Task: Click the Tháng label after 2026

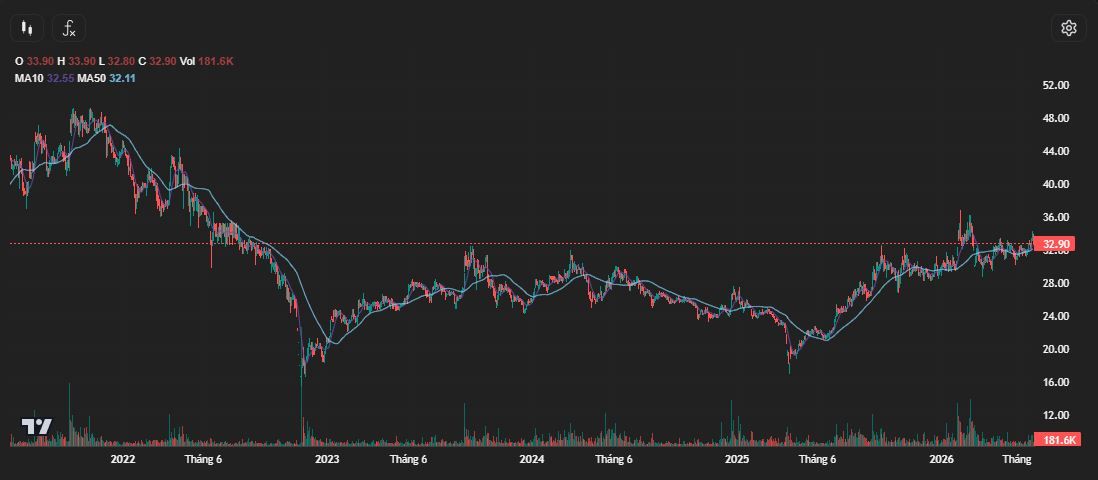Action: click(1017, 460)
